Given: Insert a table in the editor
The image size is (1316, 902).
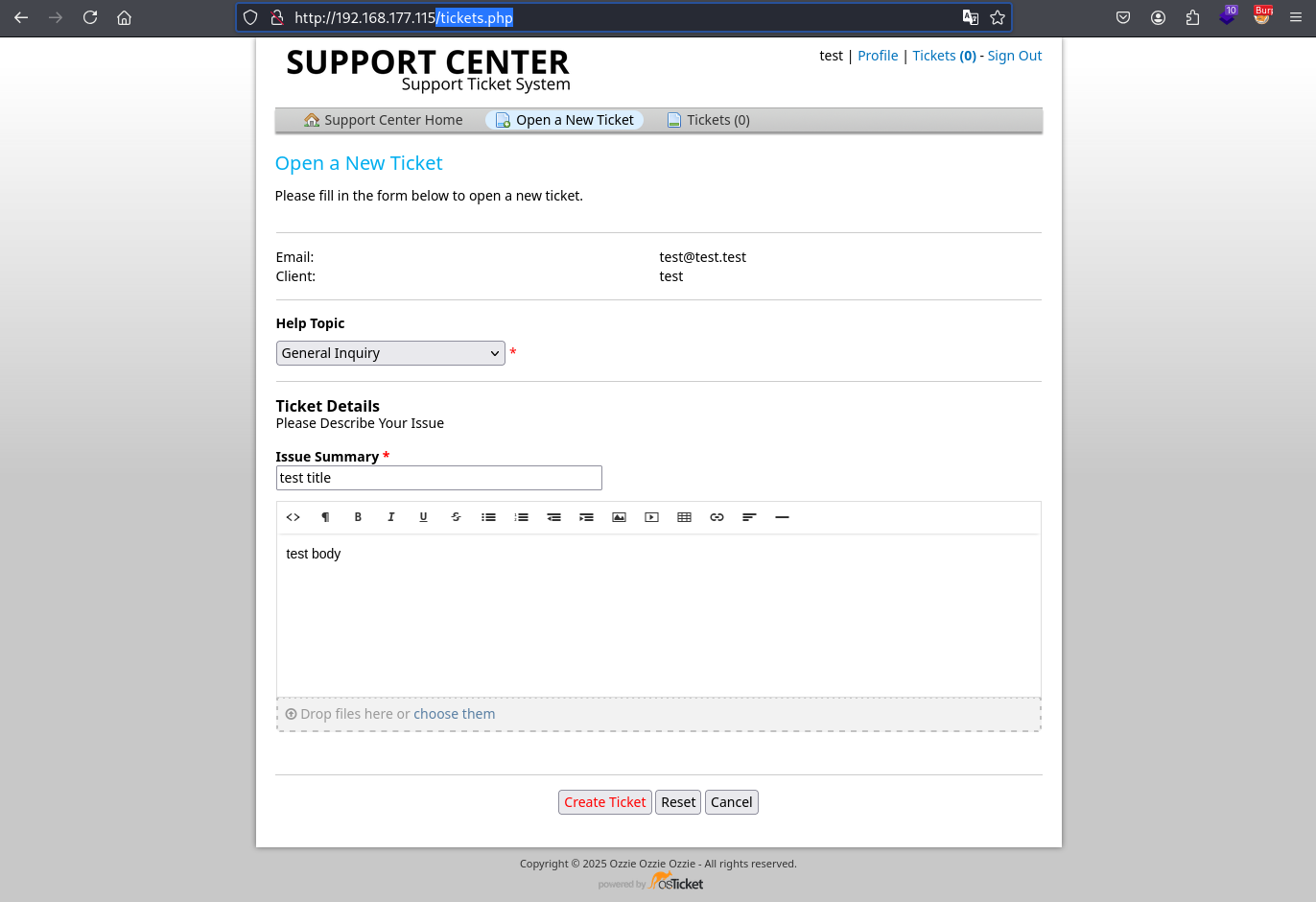Looking at the screenshot, I should (684, 517).
